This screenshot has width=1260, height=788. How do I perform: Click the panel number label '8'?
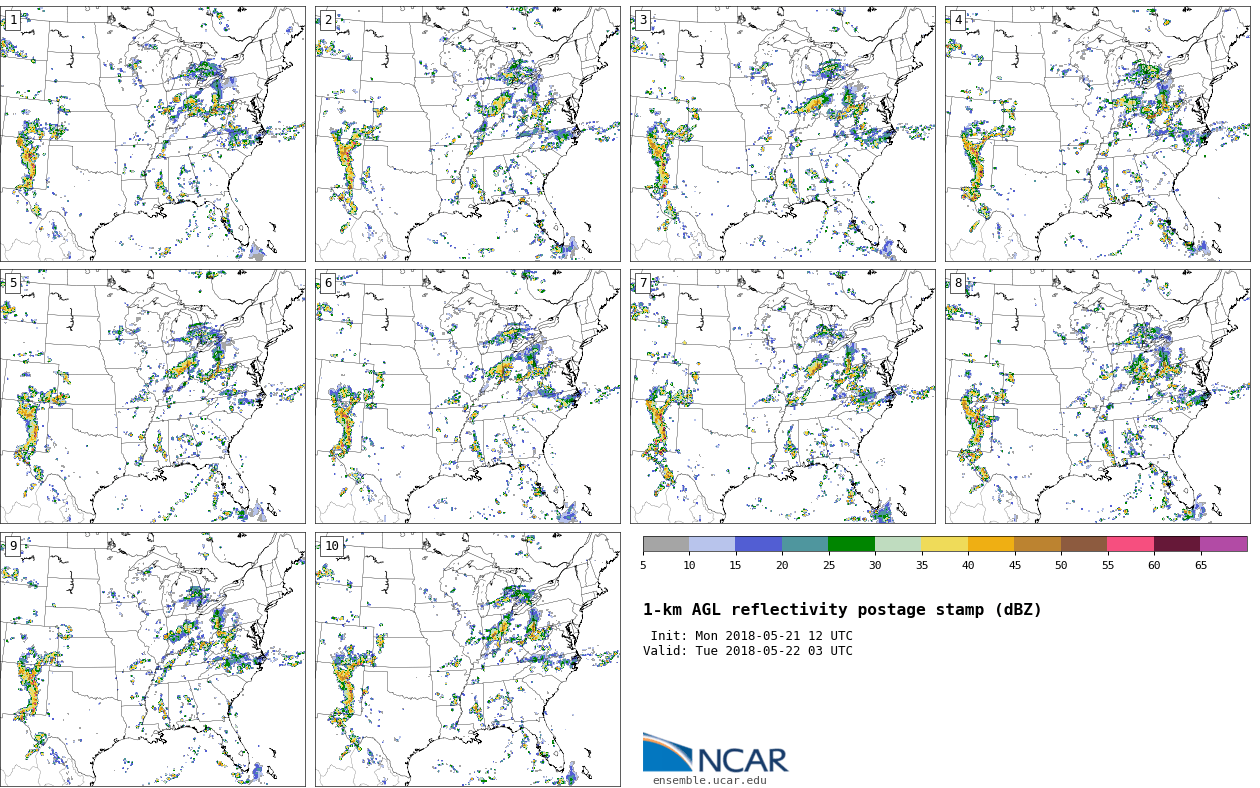(958, 283)
